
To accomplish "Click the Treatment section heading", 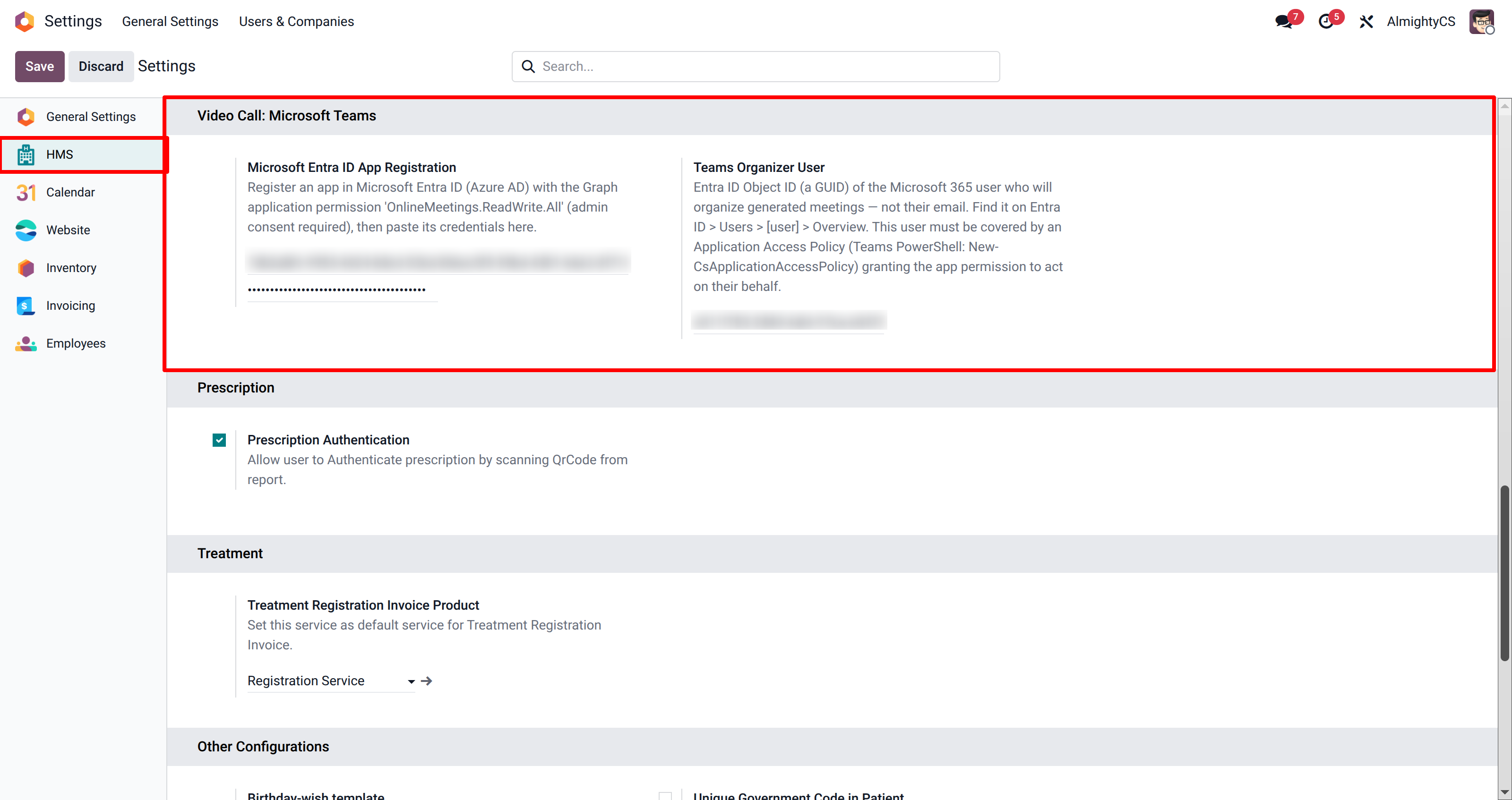I will tap(230, 553).
